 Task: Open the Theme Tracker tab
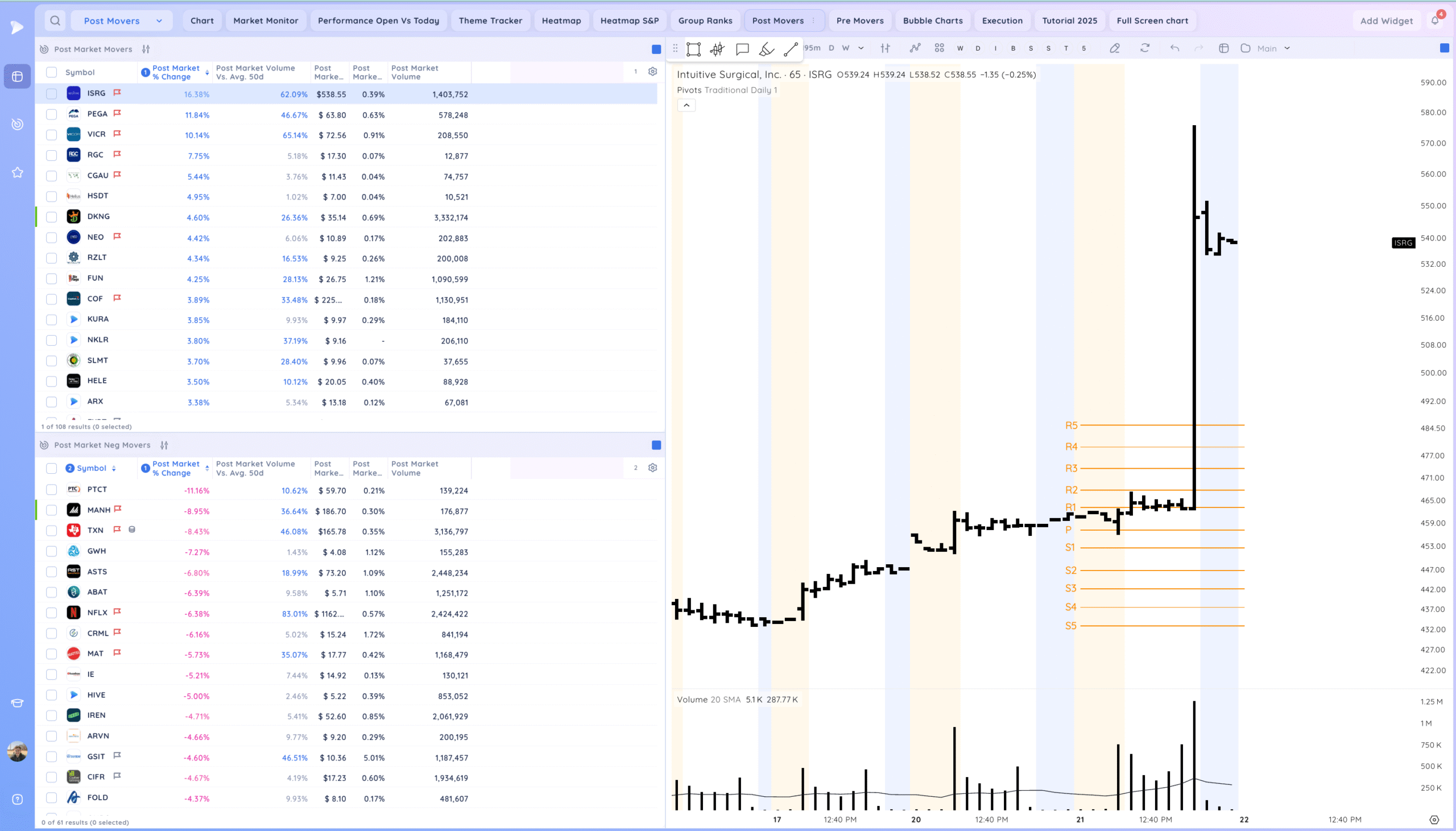click(490, 20)
